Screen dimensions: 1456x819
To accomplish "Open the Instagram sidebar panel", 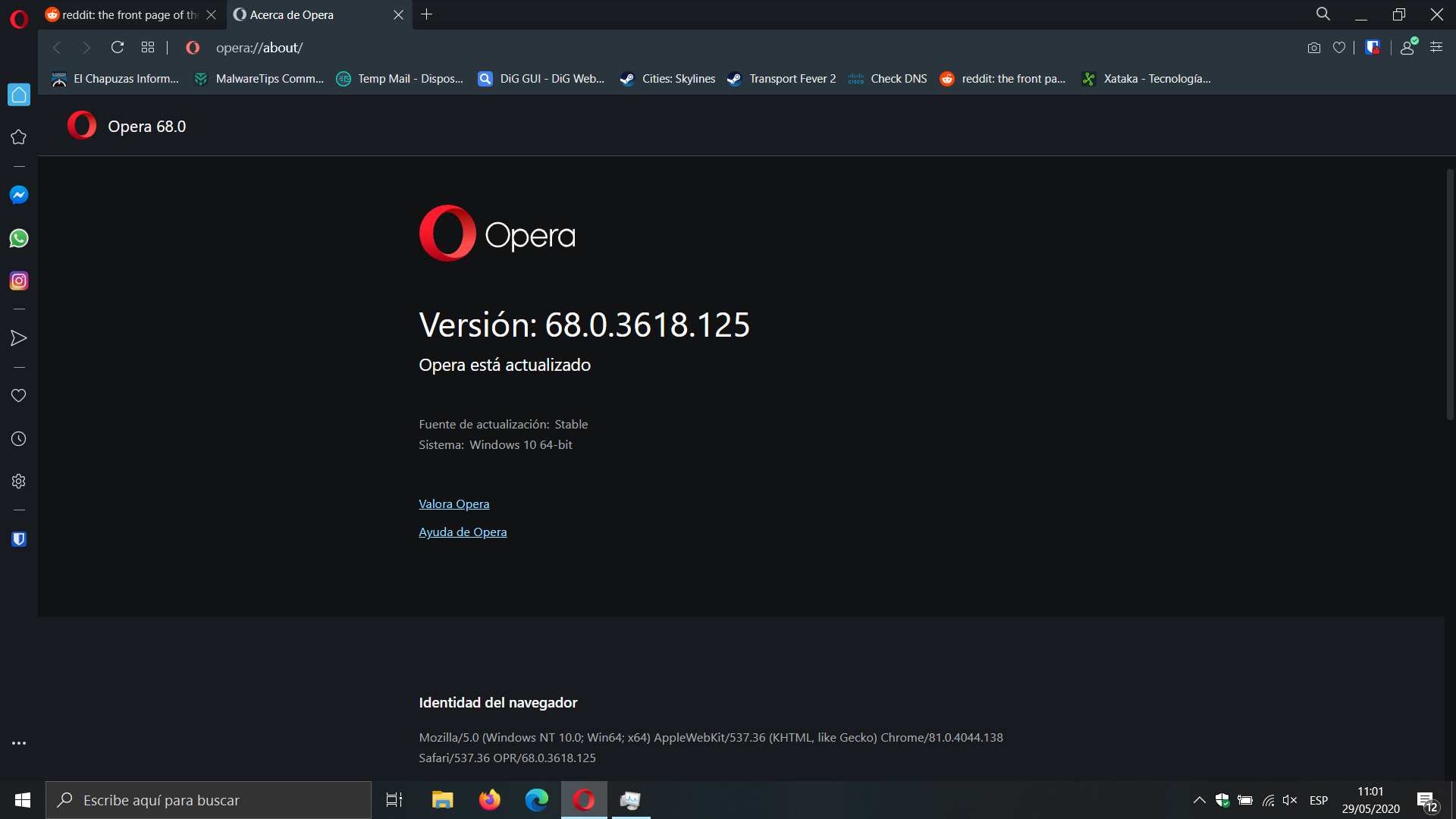I will click(x=19, y=281).
